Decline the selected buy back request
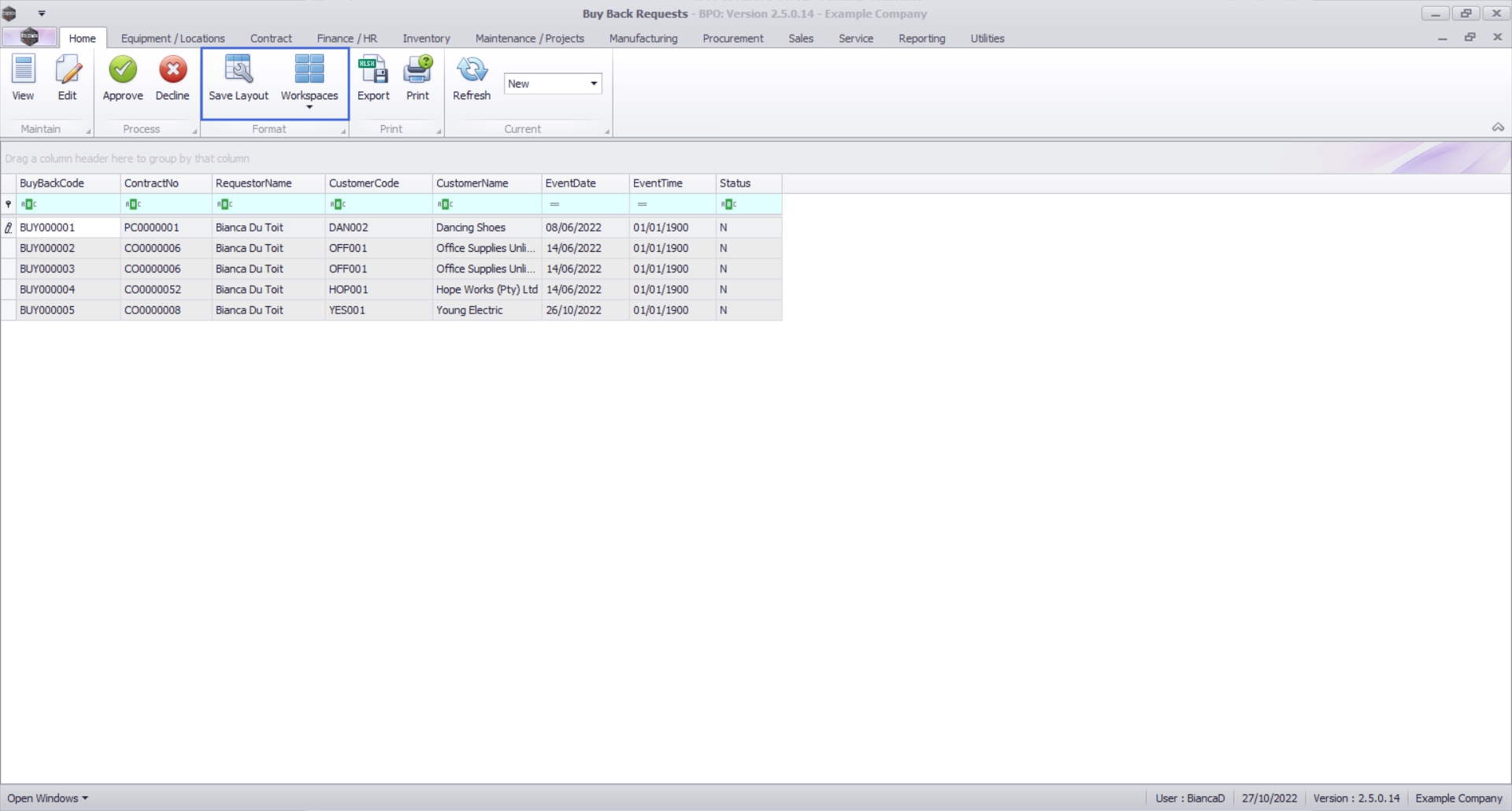This screenshot has width=1512, height=811. click(x=172, y=78)
